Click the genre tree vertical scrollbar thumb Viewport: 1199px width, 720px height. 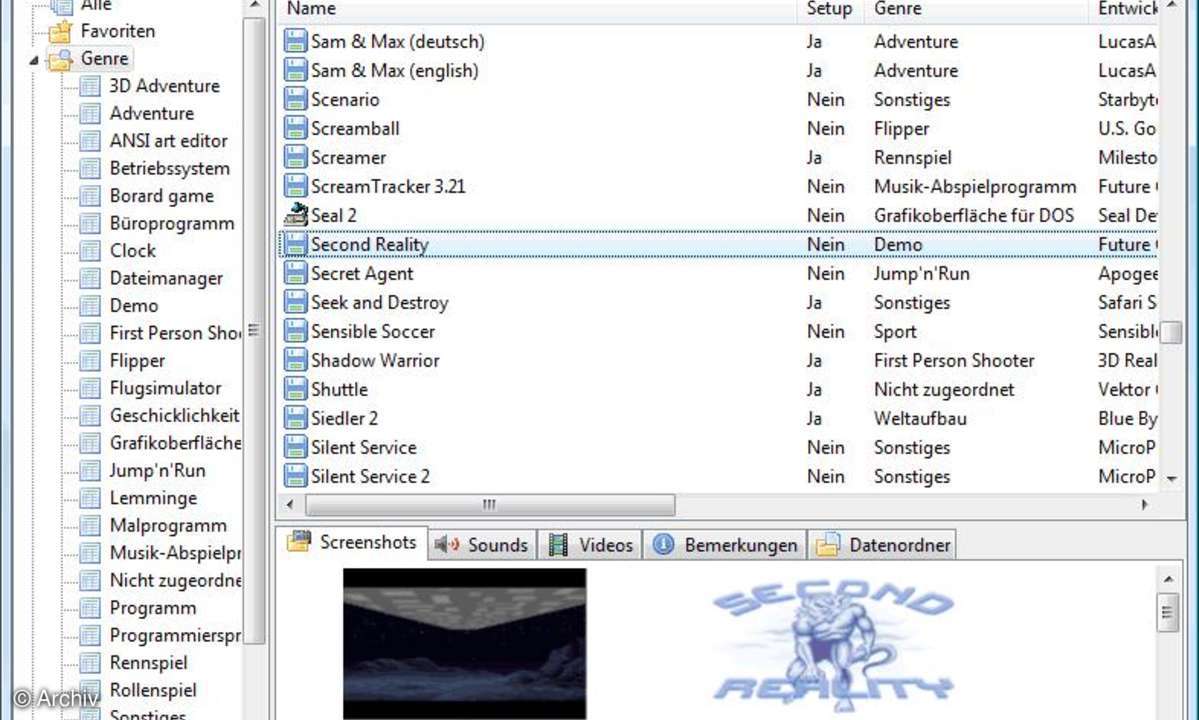254,330
